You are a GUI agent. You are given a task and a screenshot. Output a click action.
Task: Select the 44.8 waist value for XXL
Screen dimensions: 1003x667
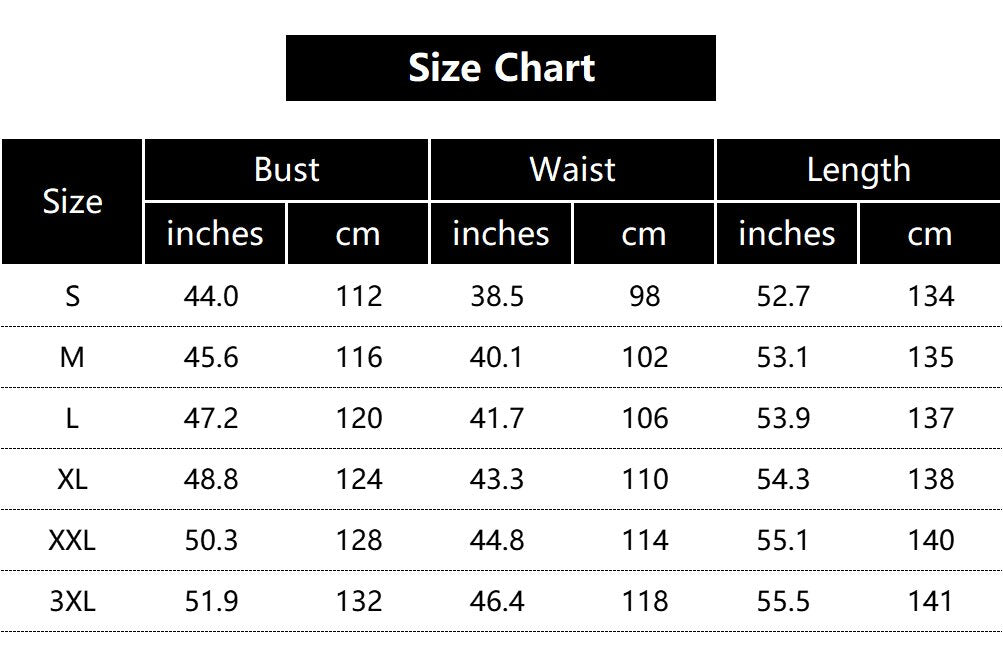click(x=497, y=540)
